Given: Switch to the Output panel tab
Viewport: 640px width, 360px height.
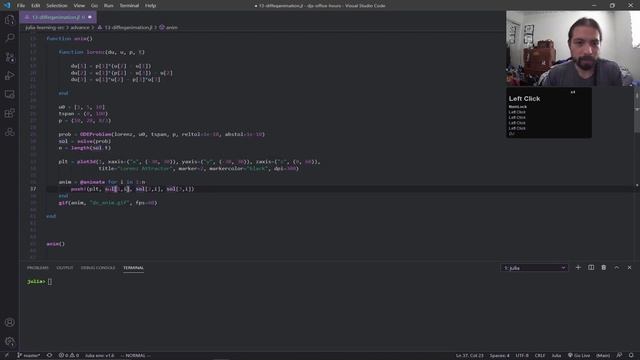Looking at the screenshot, I should (x=64, y=268).
